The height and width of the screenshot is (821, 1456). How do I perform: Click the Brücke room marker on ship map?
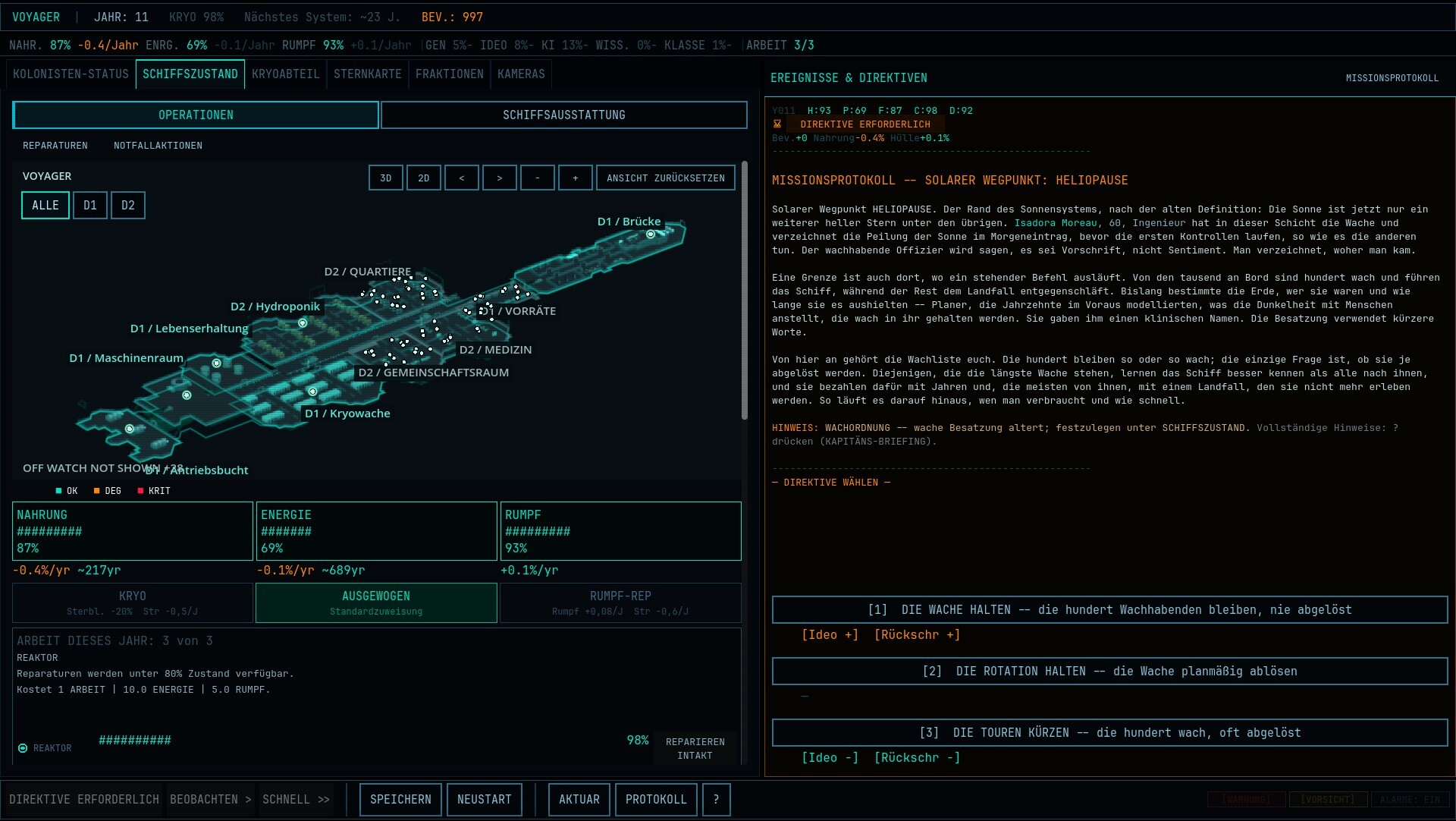650,234
